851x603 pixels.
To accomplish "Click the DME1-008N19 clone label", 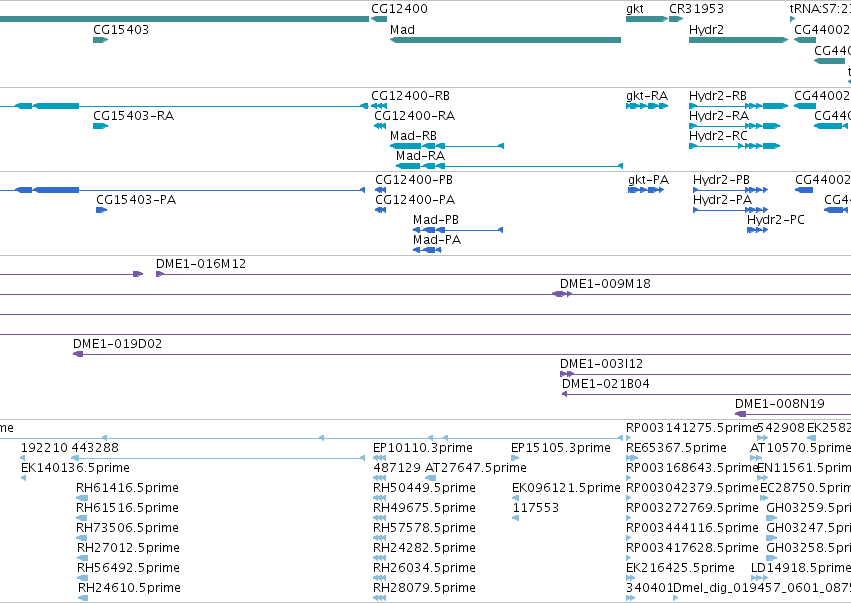I will point(779,404).
